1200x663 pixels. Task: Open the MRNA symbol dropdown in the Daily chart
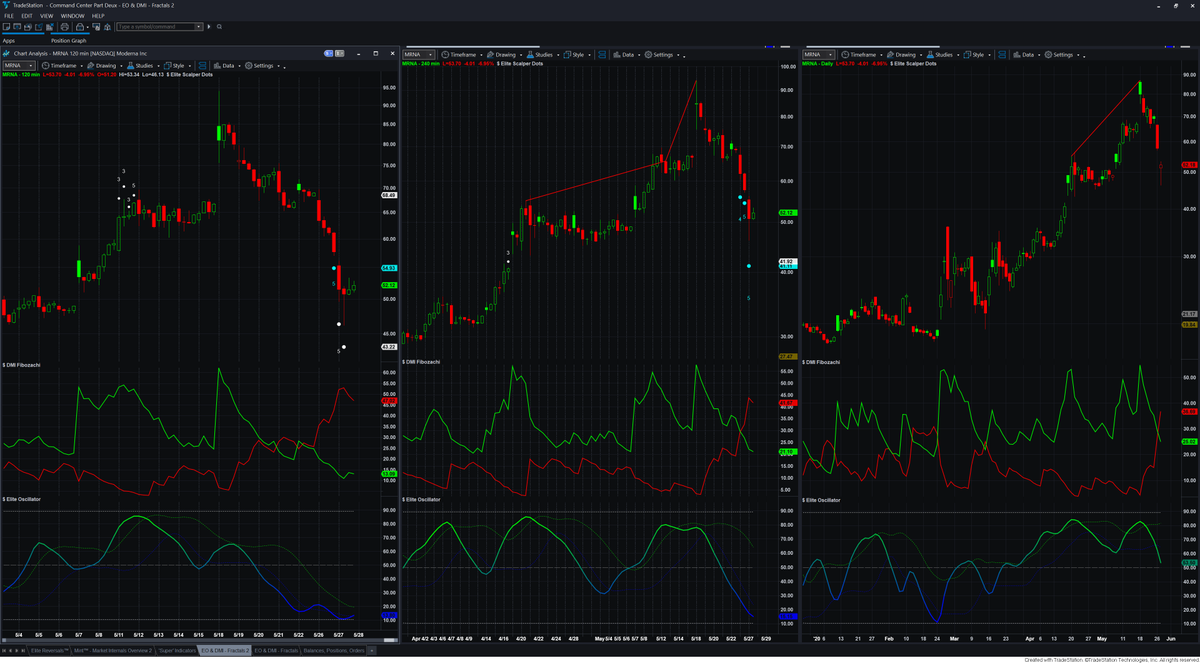pos(818,55)
